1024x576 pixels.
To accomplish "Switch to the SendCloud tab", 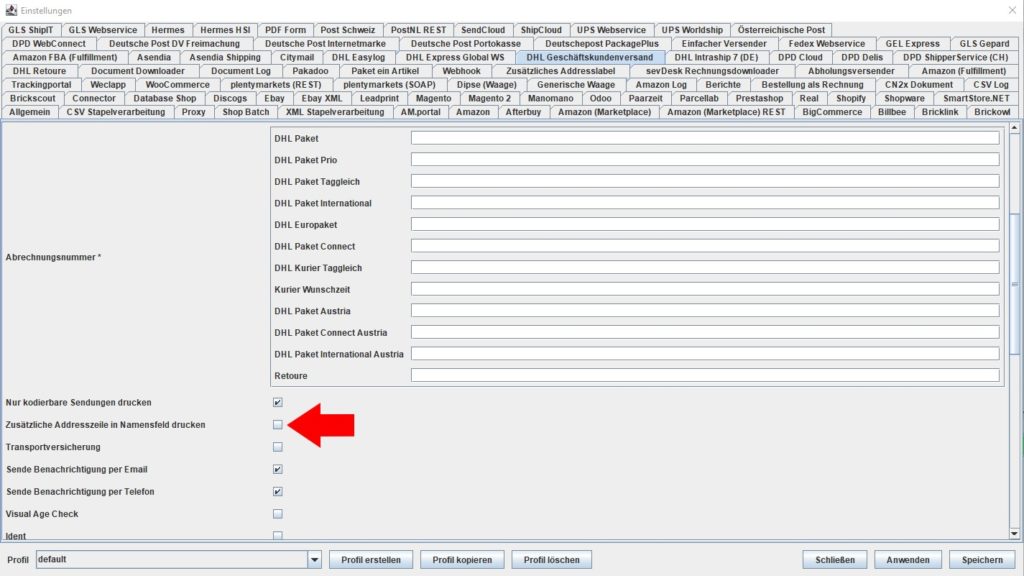I will (483, 30).
